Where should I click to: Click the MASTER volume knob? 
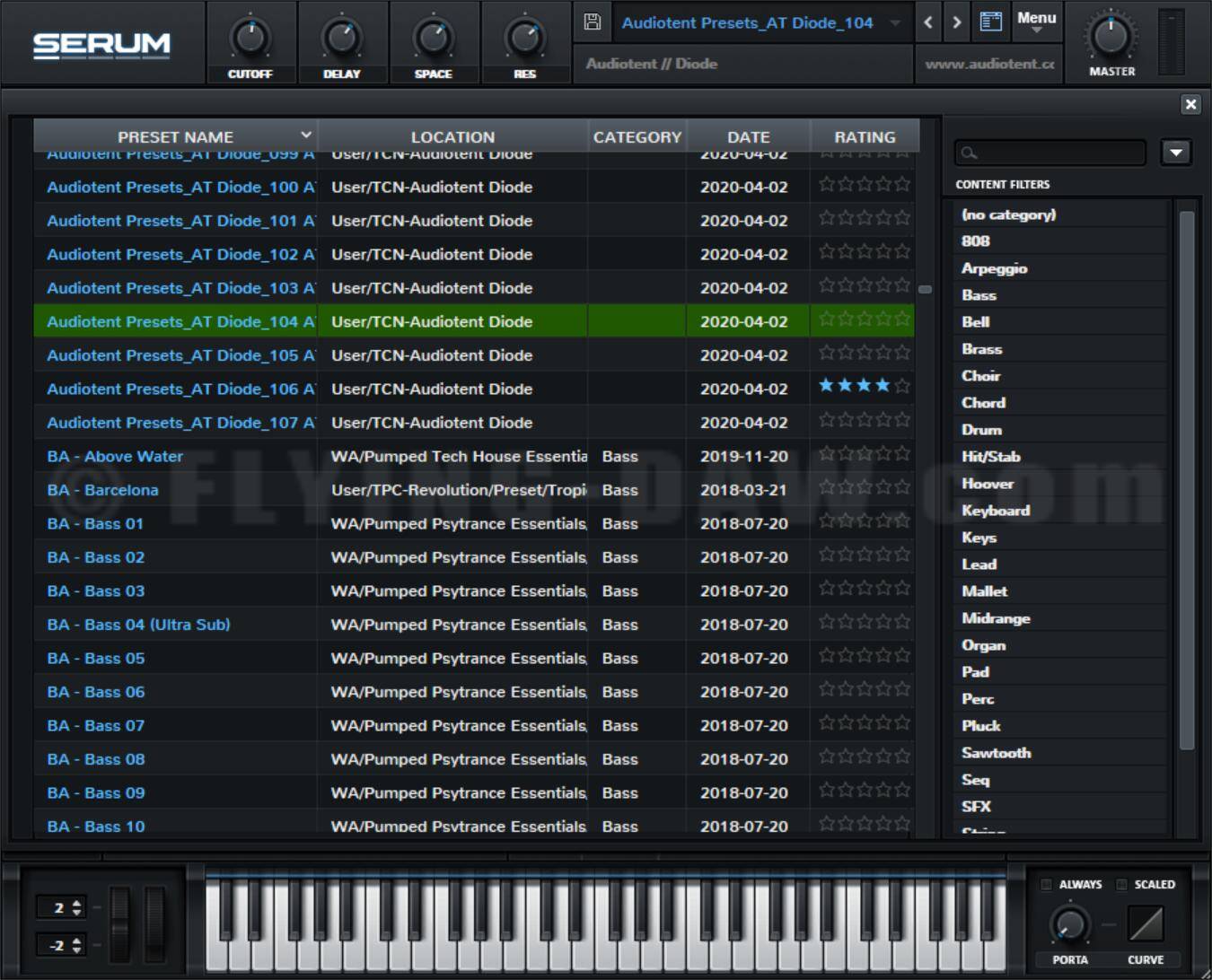tap(1111, 35)
